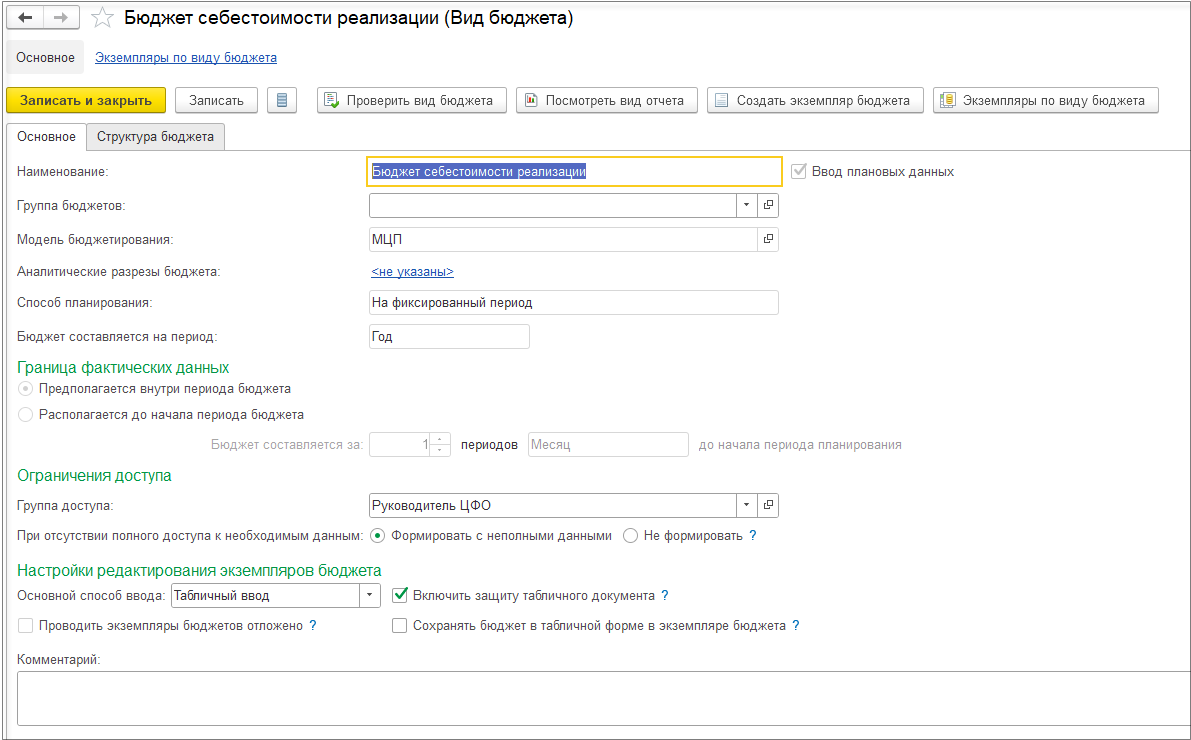
Task: Click the forward navigation arrow
Action: point(60,18)
